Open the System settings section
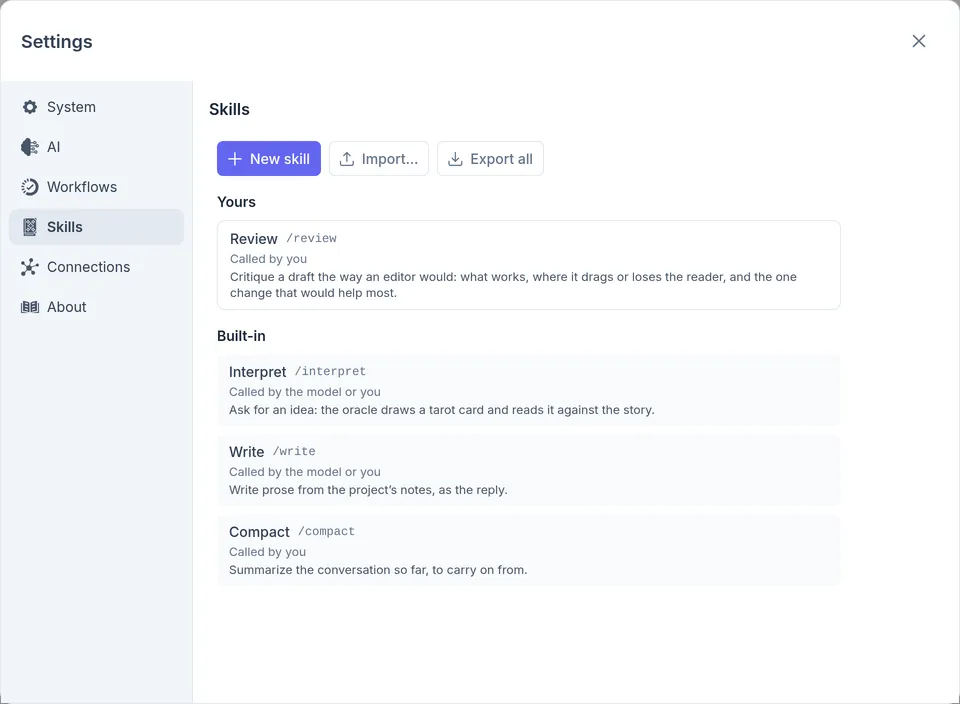The width and height of the screenshot is (960, 704). tap(96, 107)
